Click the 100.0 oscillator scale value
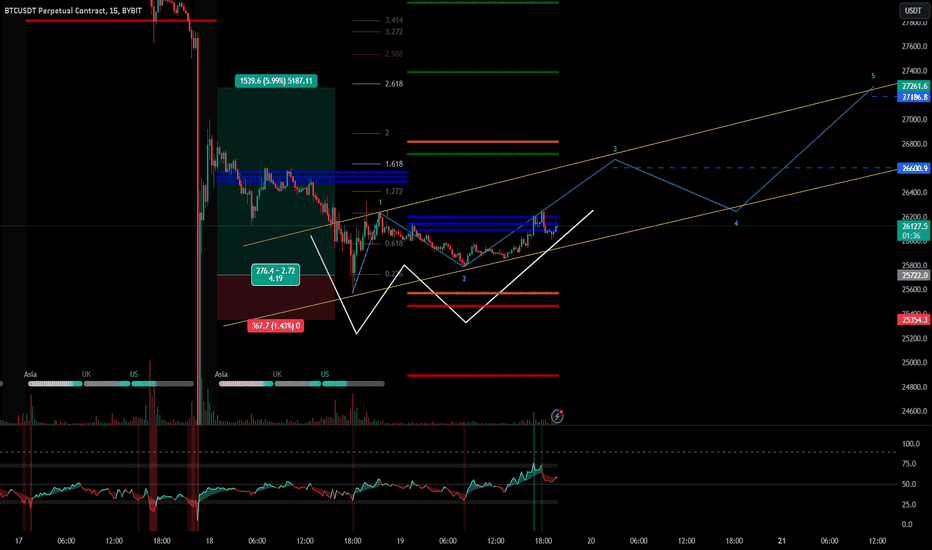This screenshot has height=550, width=932. pyautogui.click(x=911, y=444)
